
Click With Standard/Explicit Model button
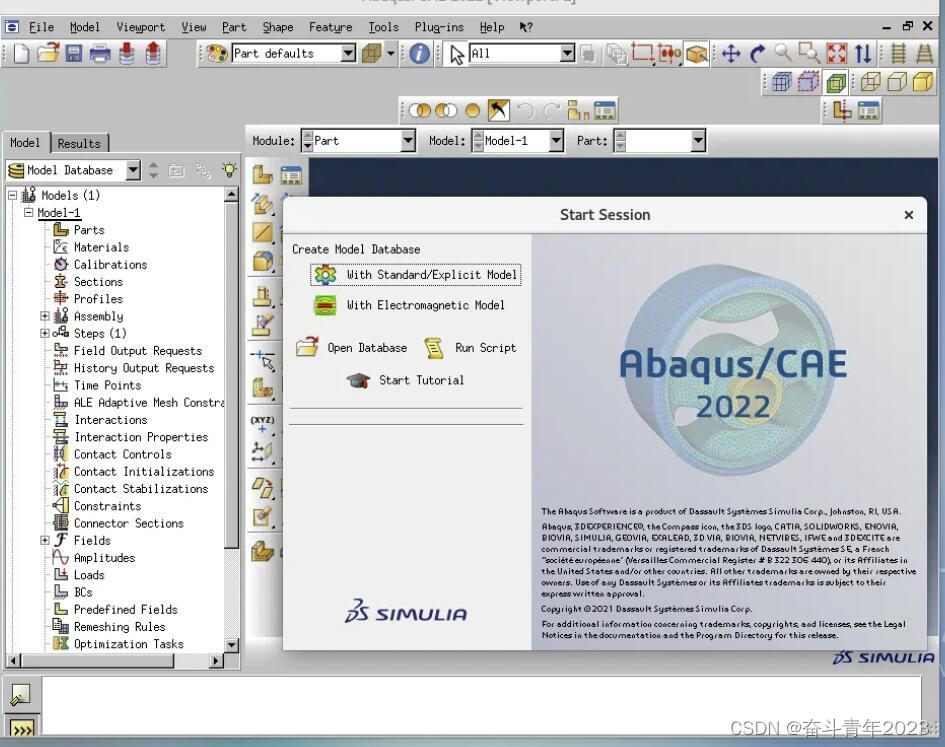pos(417,275)
